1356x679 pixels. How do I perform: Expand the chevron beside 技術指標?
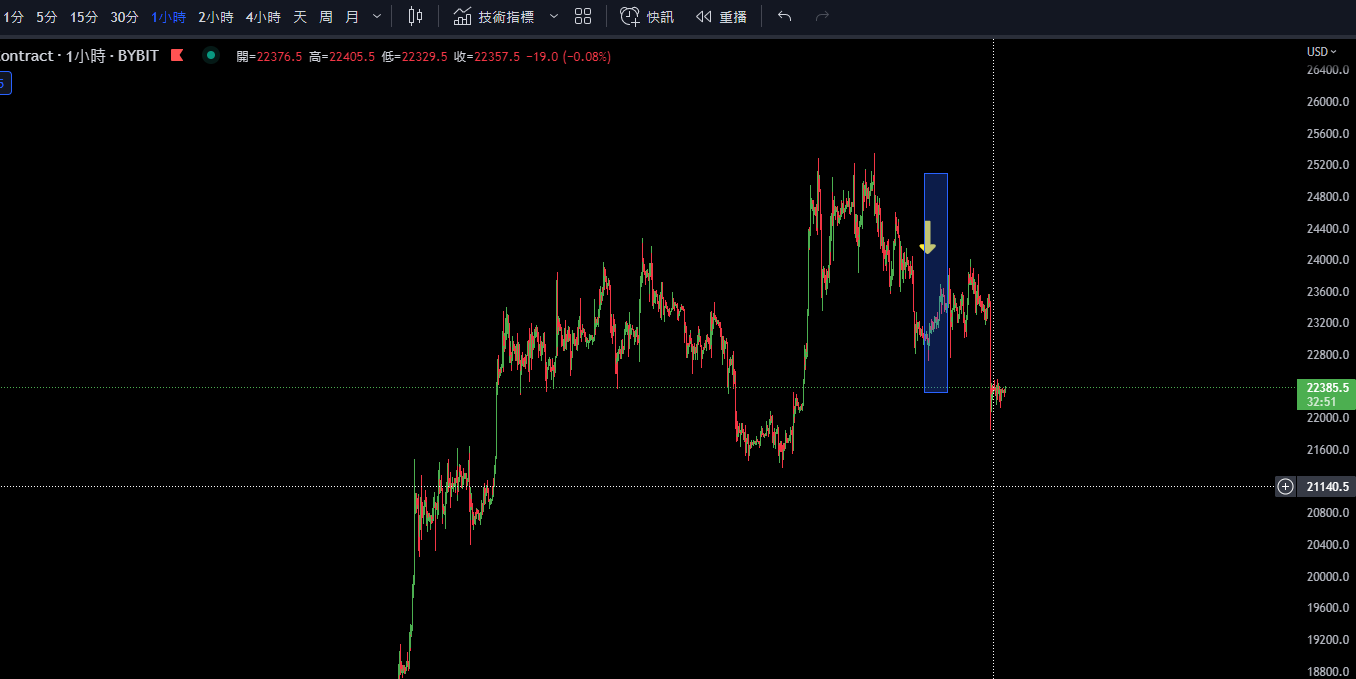[553, 16]
